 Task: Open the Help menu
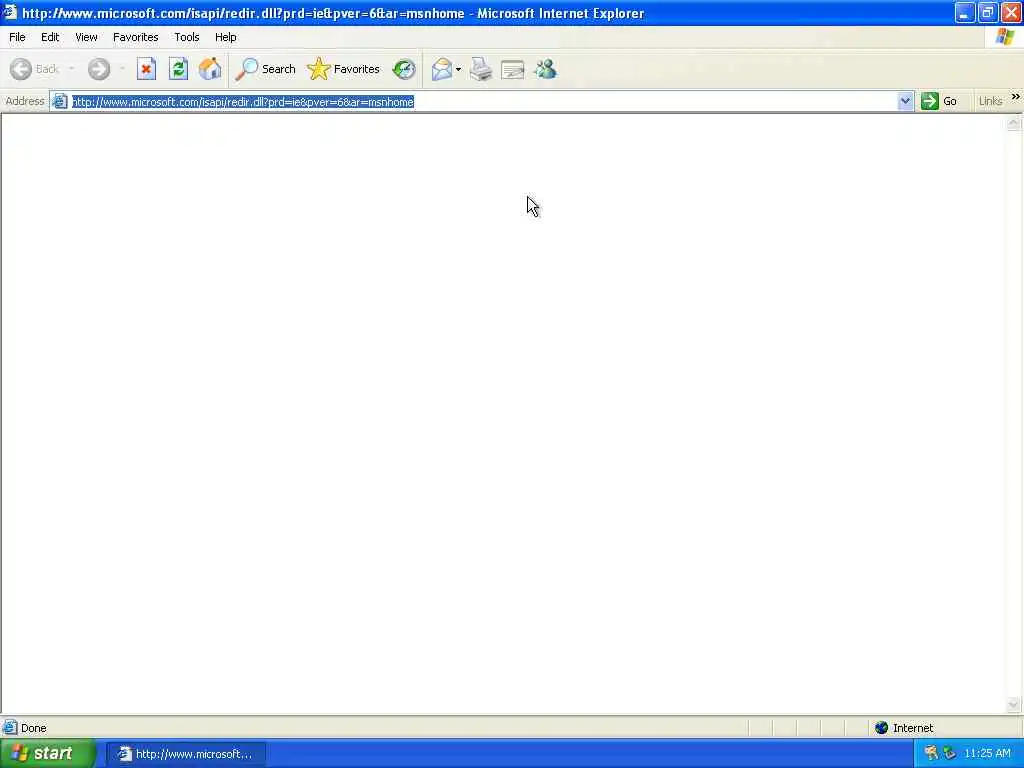coord(226,37)
